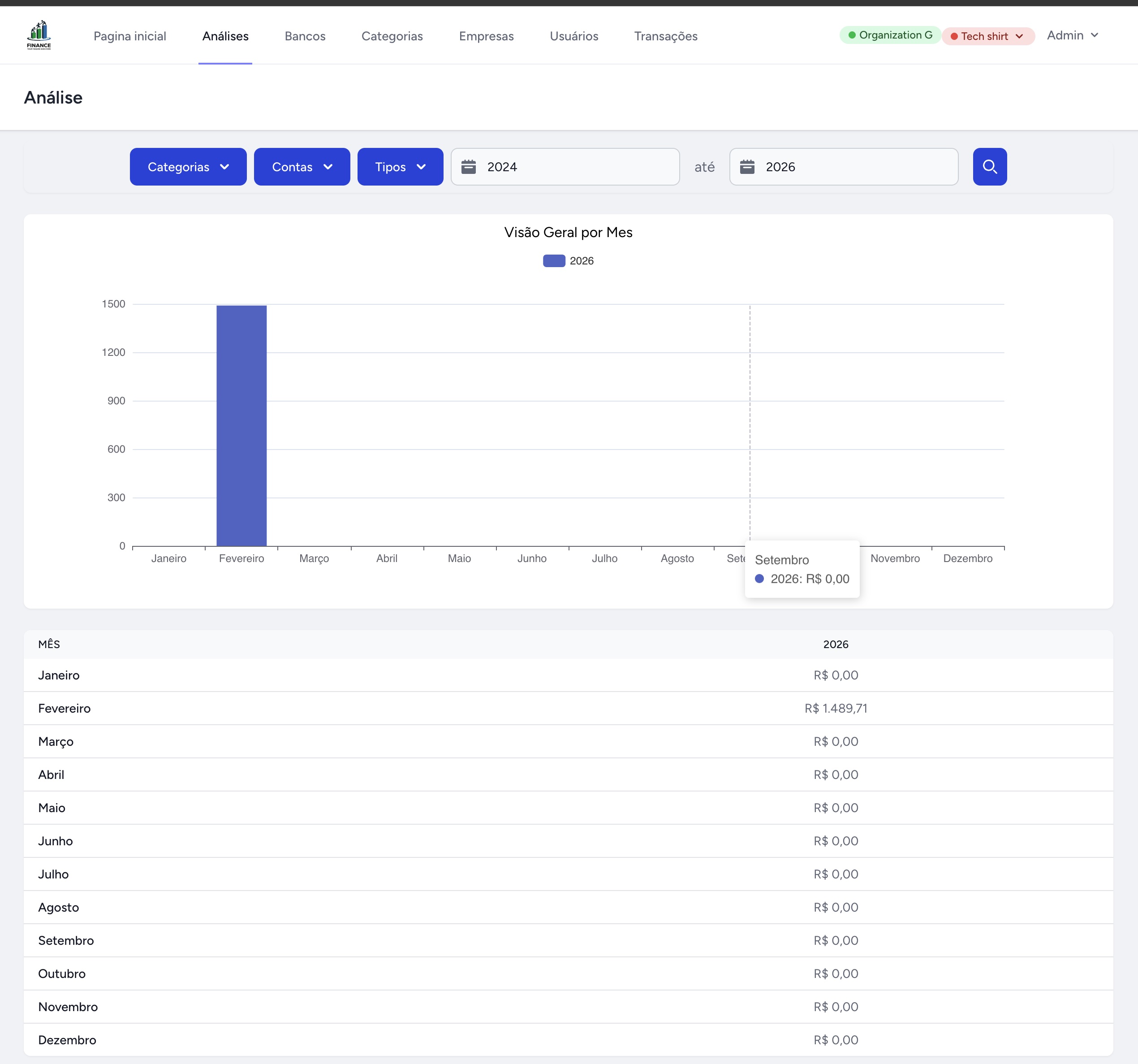This screenshot has width=1138, height=1064.
Task: Expand the Tech shirt company dropdown
Action: 988,36
